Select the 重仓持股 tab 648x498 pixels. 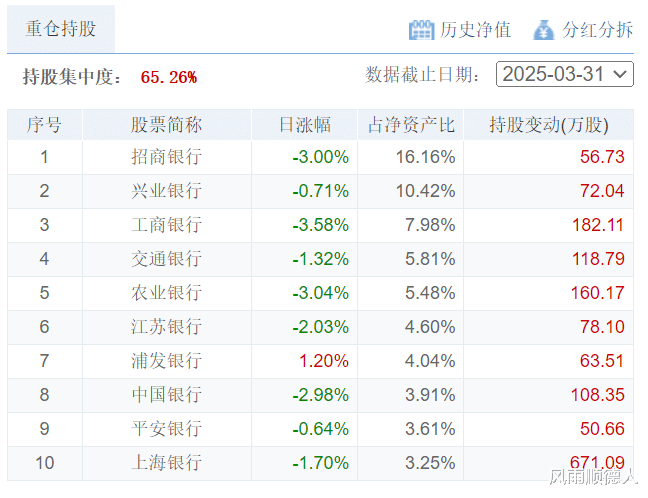click(x=61, y=29)
